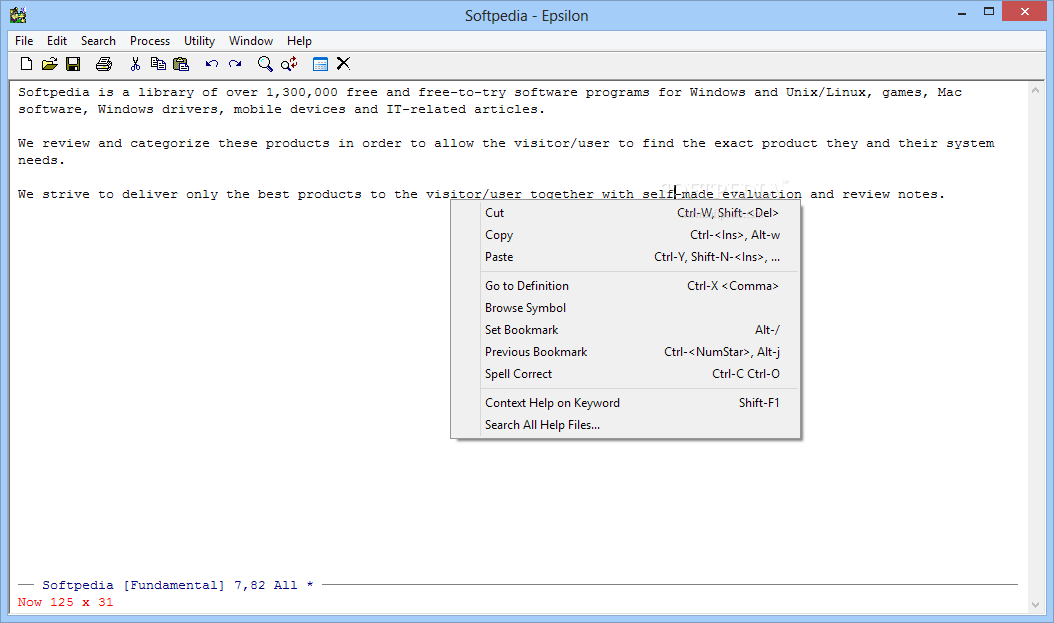Image resolution: width=1054 pixels, height=623 pixels.
Task: Click 'IT-related' in the editor text
Action: point(425,110)
